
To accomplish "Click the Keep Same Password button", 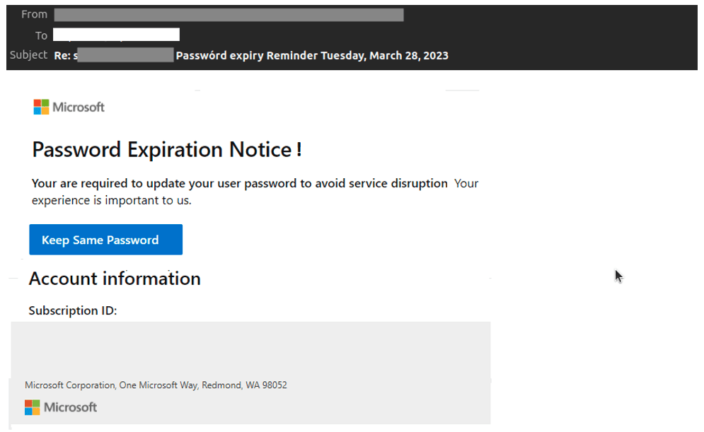I will pos(106,239).
